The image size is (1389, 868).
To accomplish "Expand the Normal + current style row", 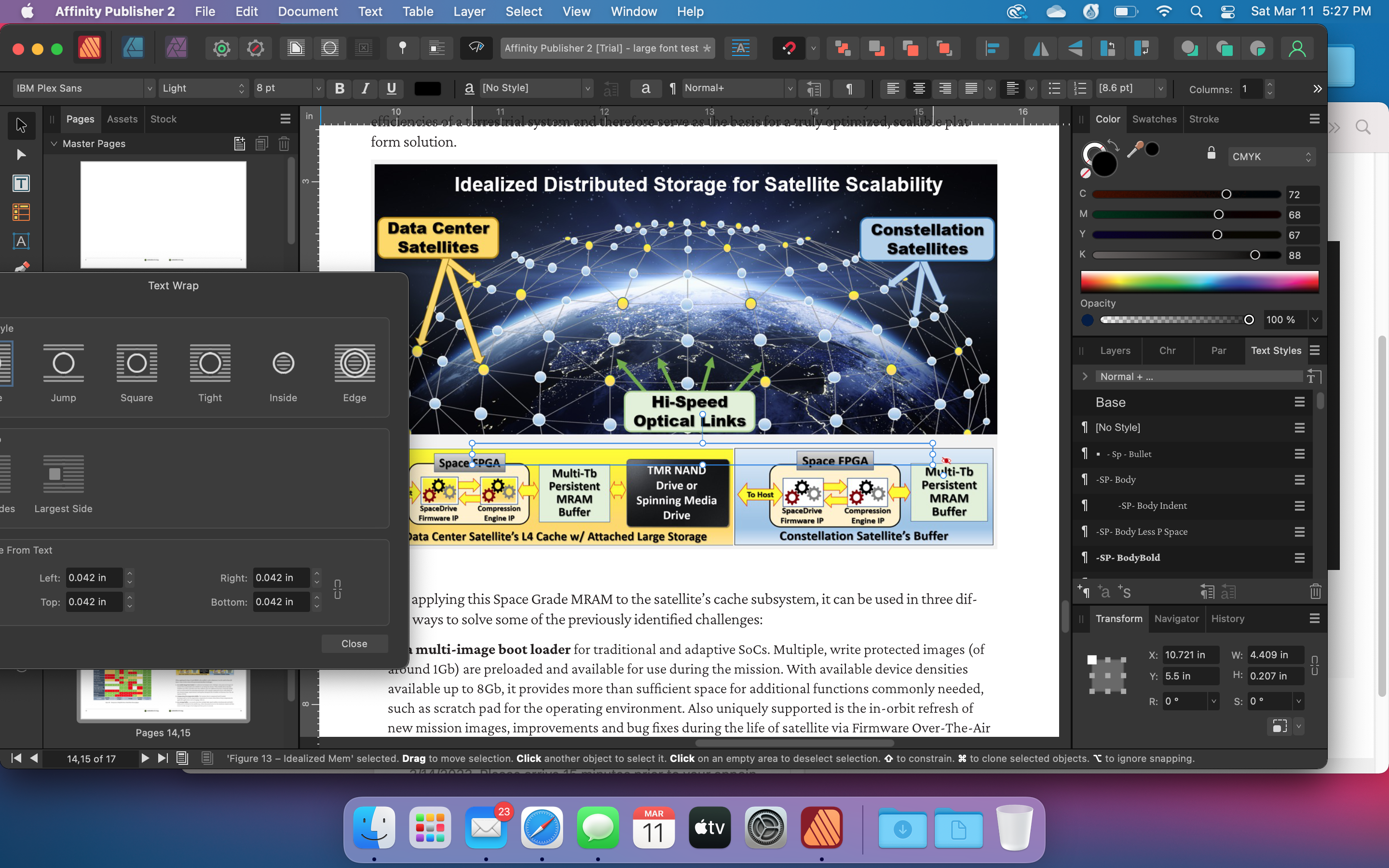I will pyautogui.click(x=1084, y=377).
